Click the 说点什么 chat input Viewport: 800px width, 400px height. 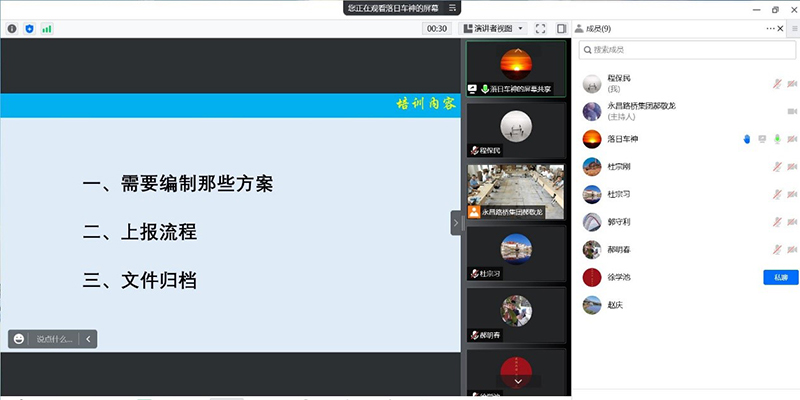click(55, 339)
